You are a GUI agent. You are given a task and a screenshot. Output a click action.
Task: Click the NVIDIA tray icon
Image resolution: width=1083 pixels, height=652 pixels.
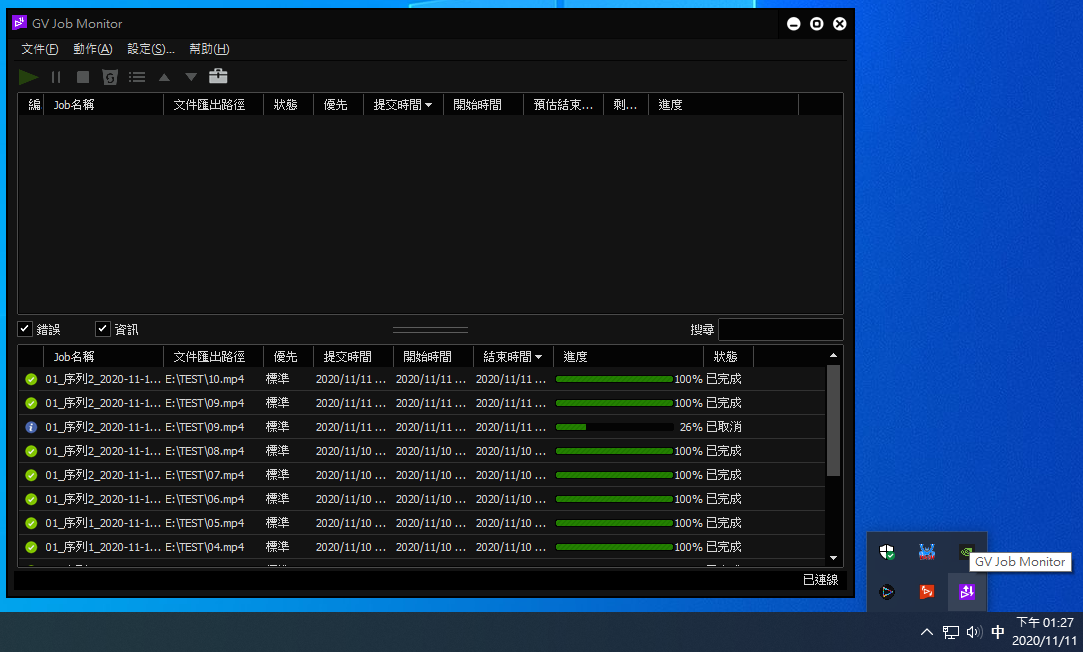coord(965,552)
